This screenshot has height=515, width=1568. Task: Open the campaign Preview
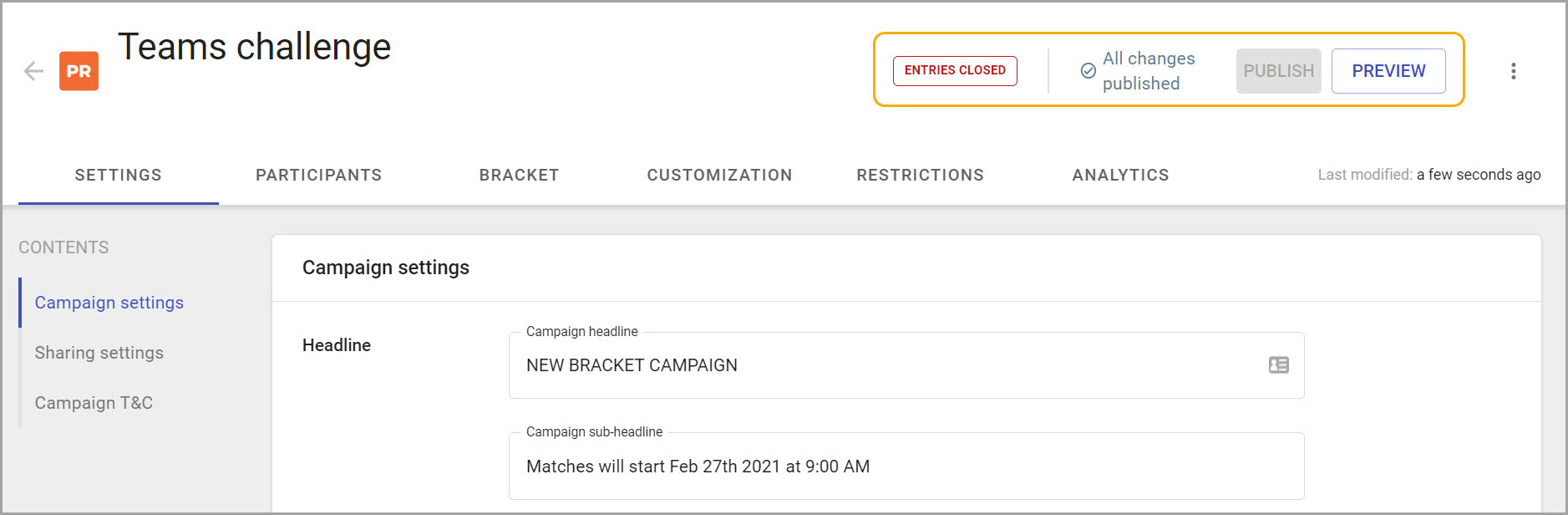pyautogui.click(x=1388, y=71)
